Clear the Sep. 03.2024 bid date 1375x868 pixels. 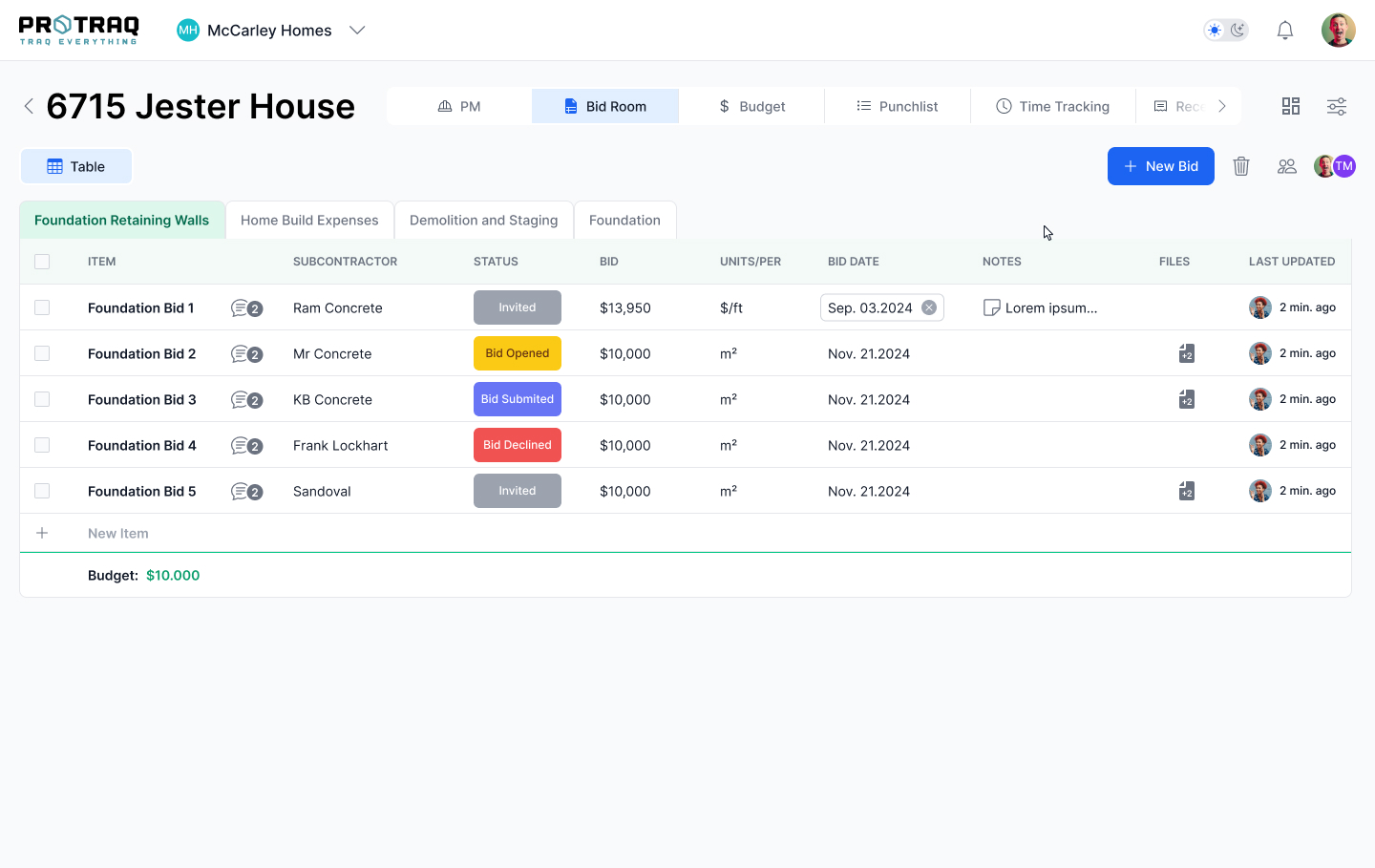tap(929, 307)
